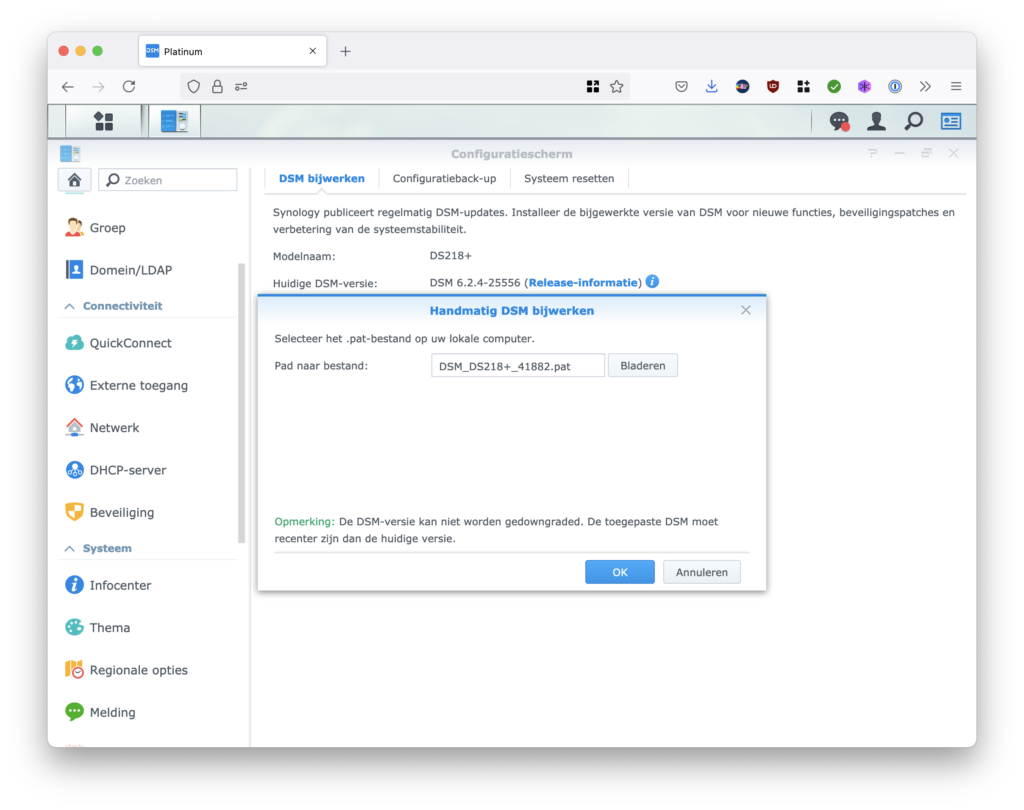Viewport: 1024px width, 810px height.
Task: Open the DSM main menu grid icon
Action: click(x=103, y=122)
